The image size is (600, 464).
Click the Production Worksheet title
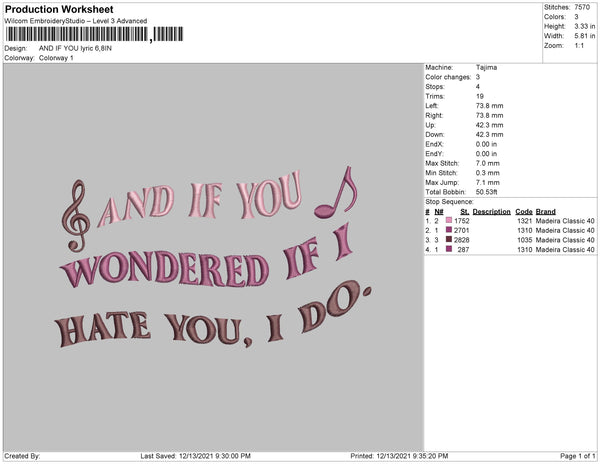[59, 9]
